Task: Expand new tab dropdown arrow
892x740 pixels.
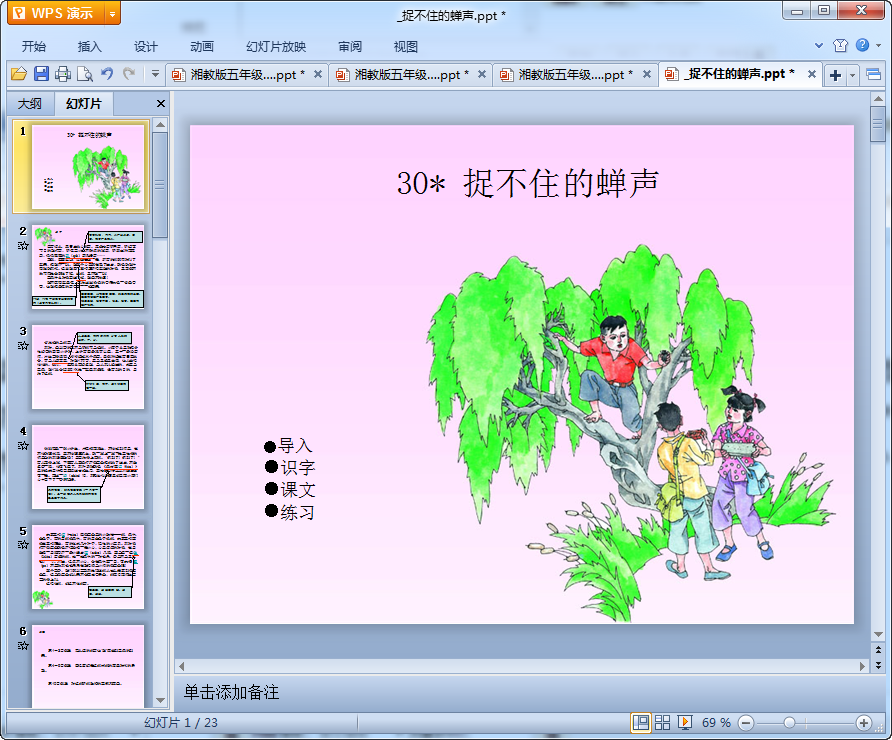Action: point(852,75)
